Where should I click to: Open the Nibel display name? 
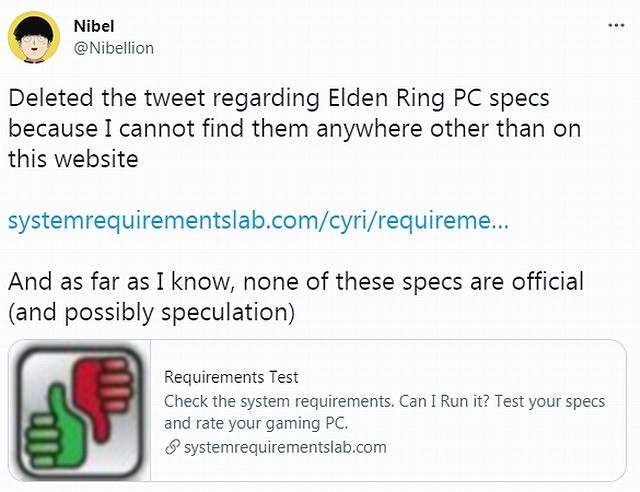pos(94,27)
